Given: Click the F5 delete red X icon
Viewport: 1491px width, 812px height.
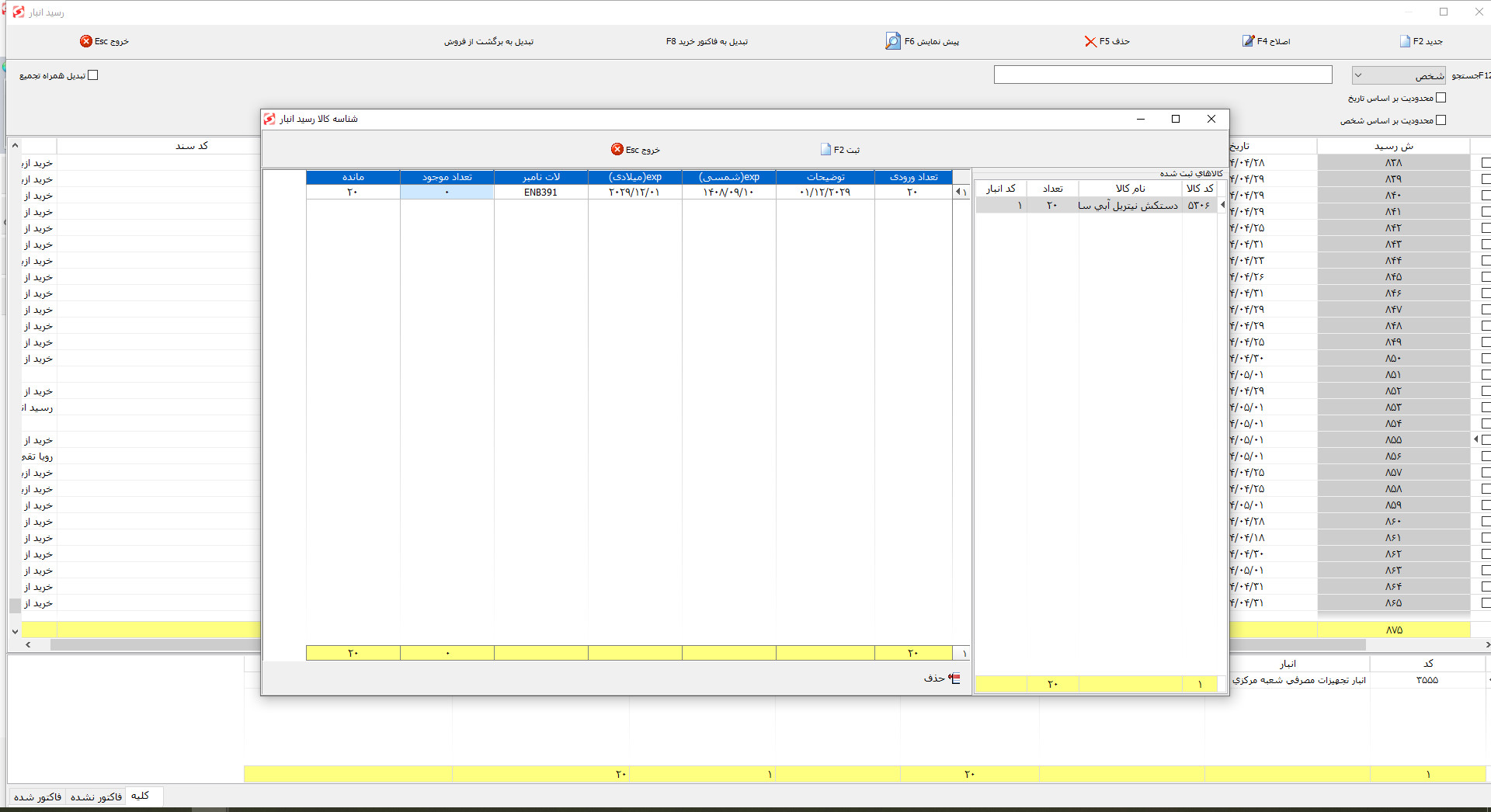Looking at the screenshot, I should [x=1090, y=41].
